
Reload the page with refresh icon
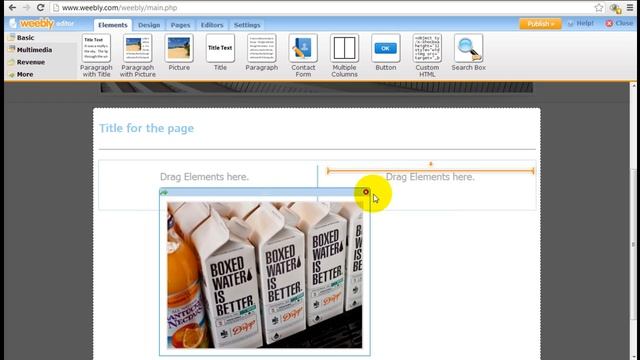pos(40,7)
